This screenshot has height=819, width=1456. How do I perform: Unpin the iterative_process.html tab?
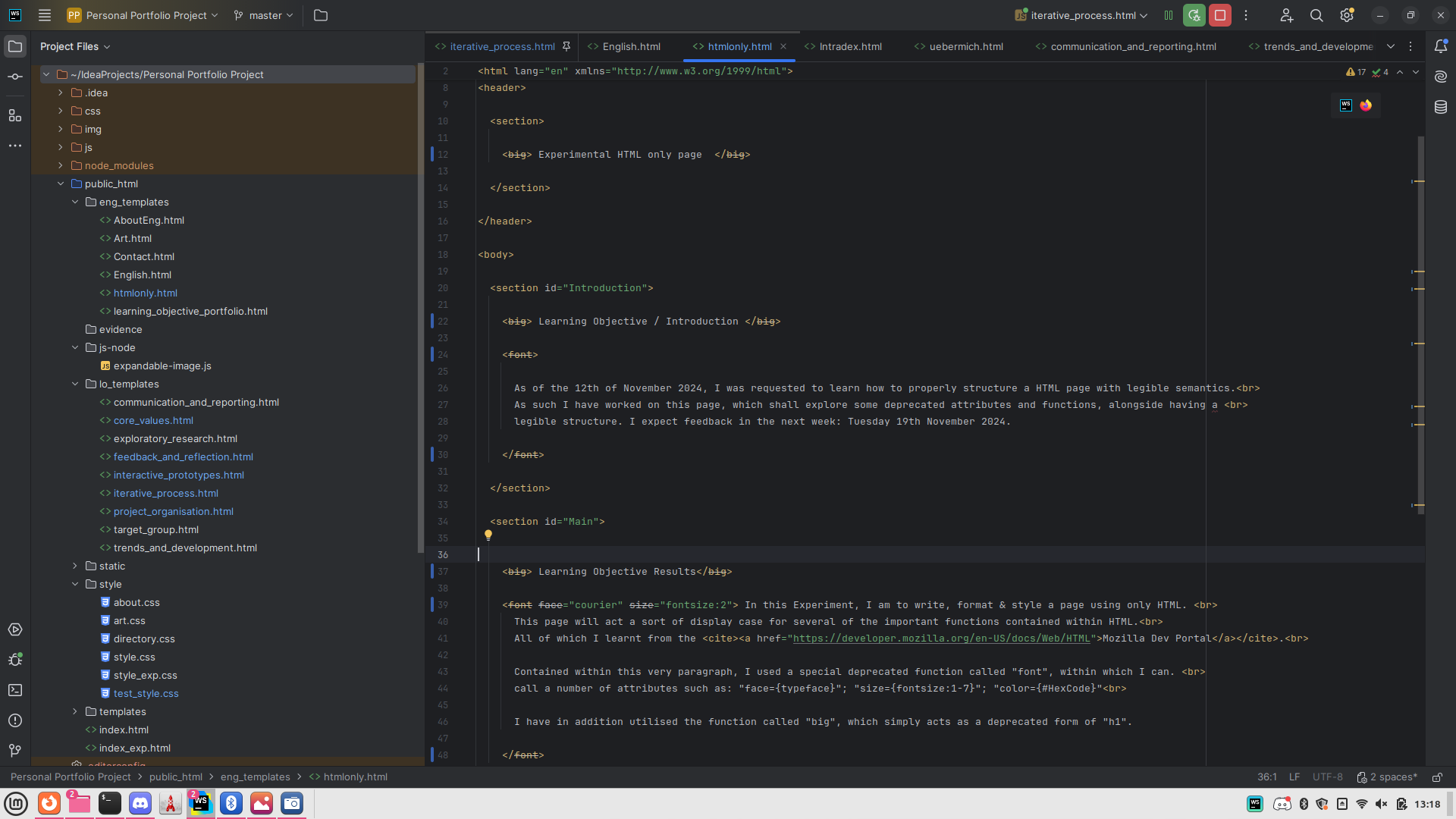[x=566, y=46]
